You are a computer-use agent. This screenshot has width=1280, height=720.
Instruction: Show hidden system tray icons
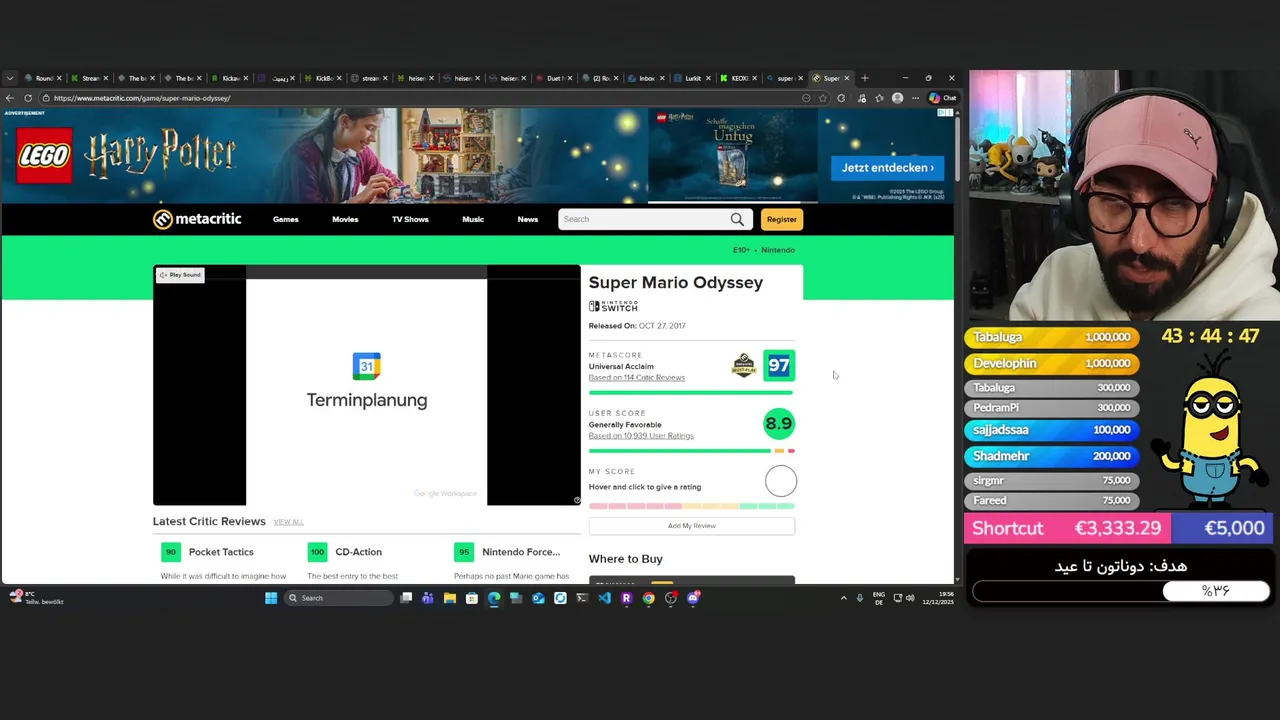843,598
